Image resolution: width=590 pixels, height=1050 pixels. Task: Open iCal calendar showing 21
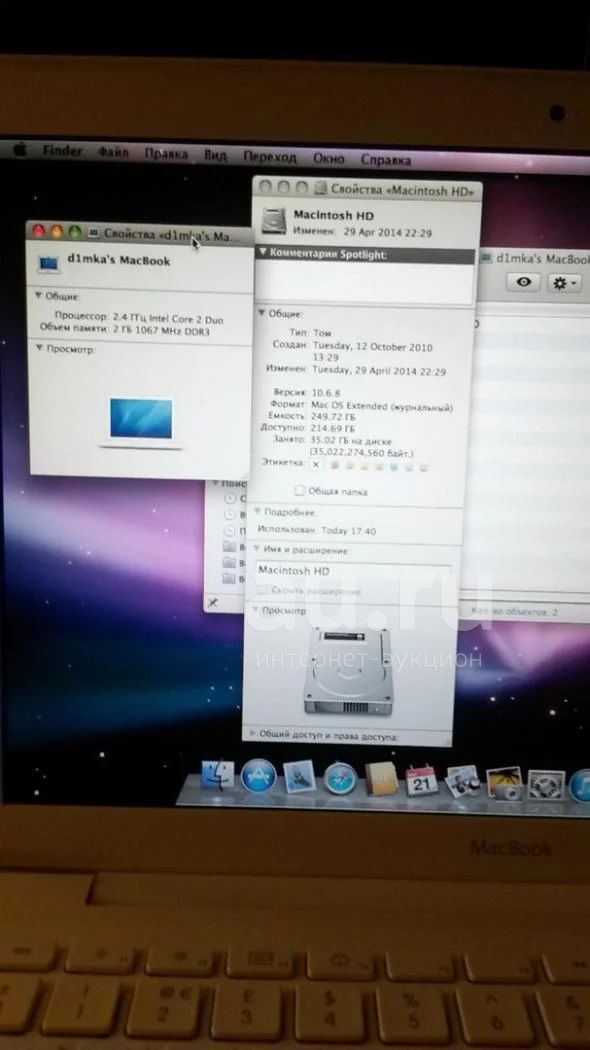coord(421,781)
